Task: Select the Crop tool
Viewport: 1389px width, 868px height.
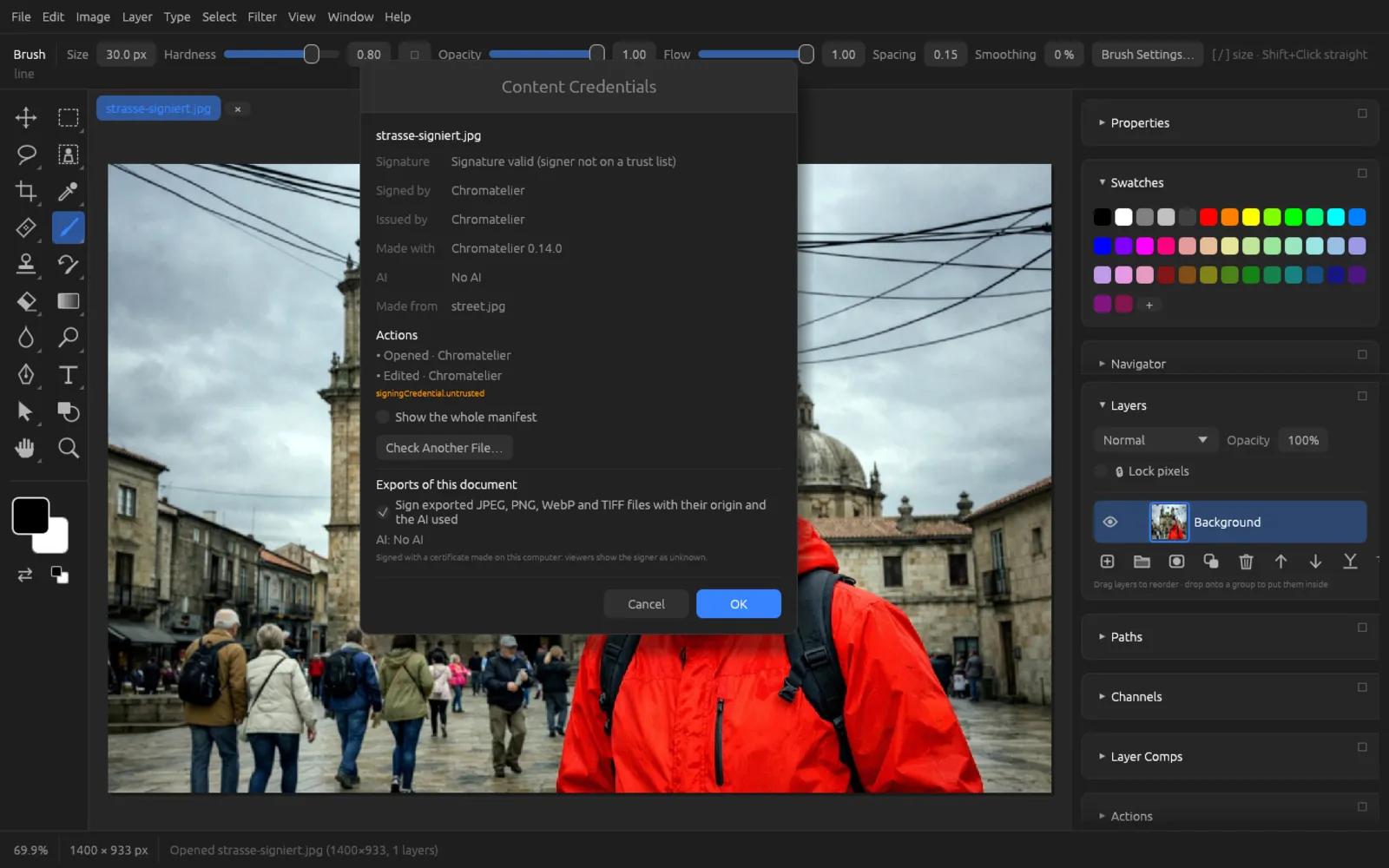Action: [26, 191]
